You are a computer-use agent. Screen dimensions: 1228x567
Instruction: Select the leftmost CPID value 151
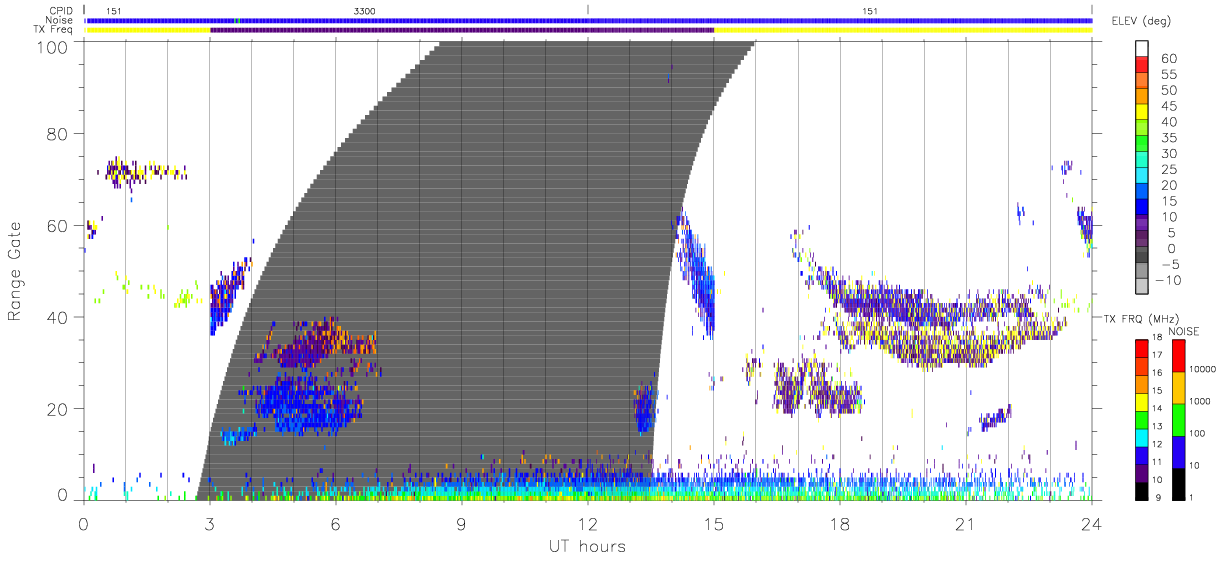pos(114,10)
